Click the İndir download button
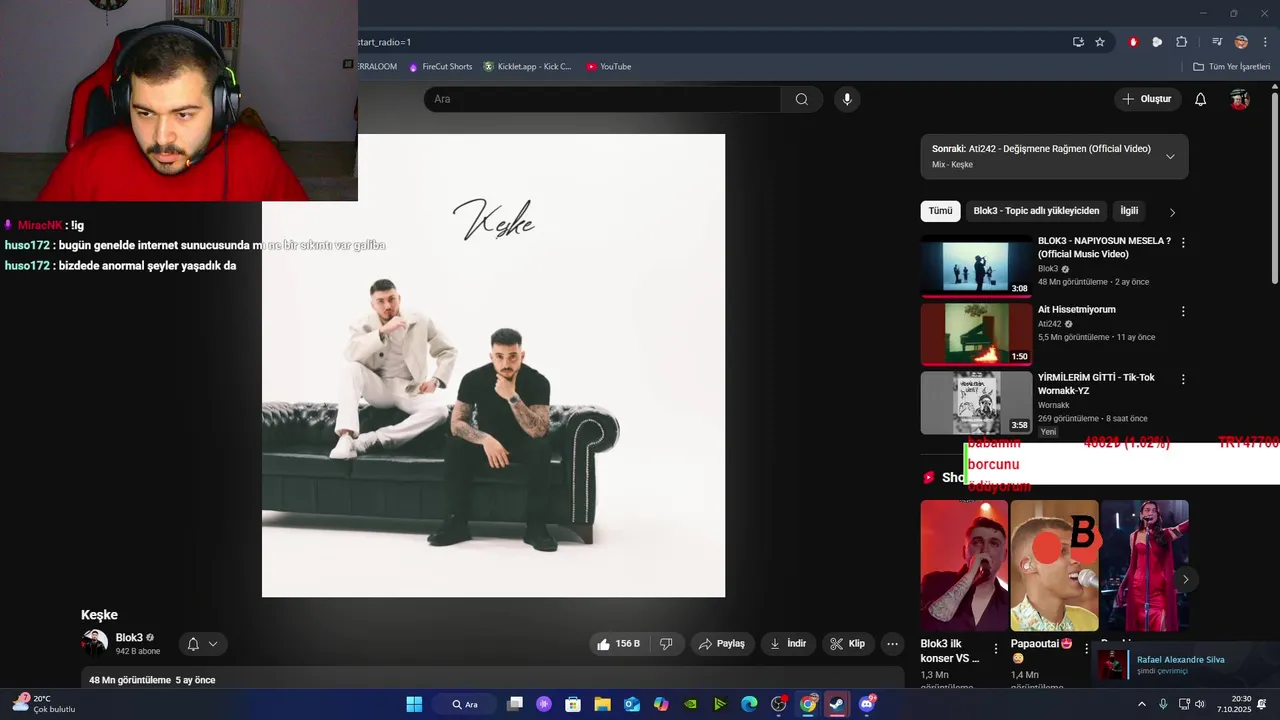1280x720 pixels. pos(788,644)
